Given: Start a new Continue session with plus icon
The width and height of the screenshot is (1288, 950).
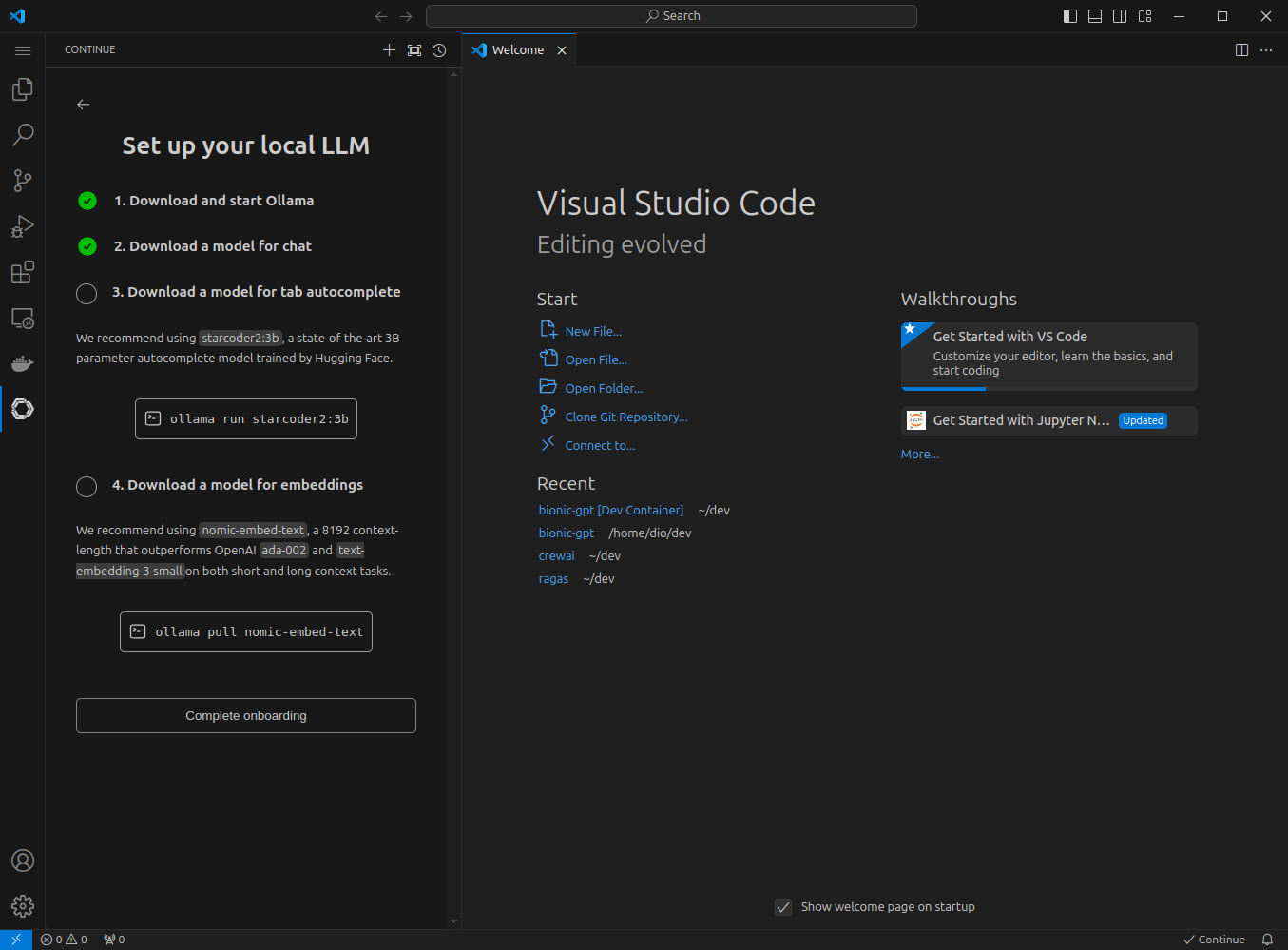Looking at the screenshot, I should (389, 50).
